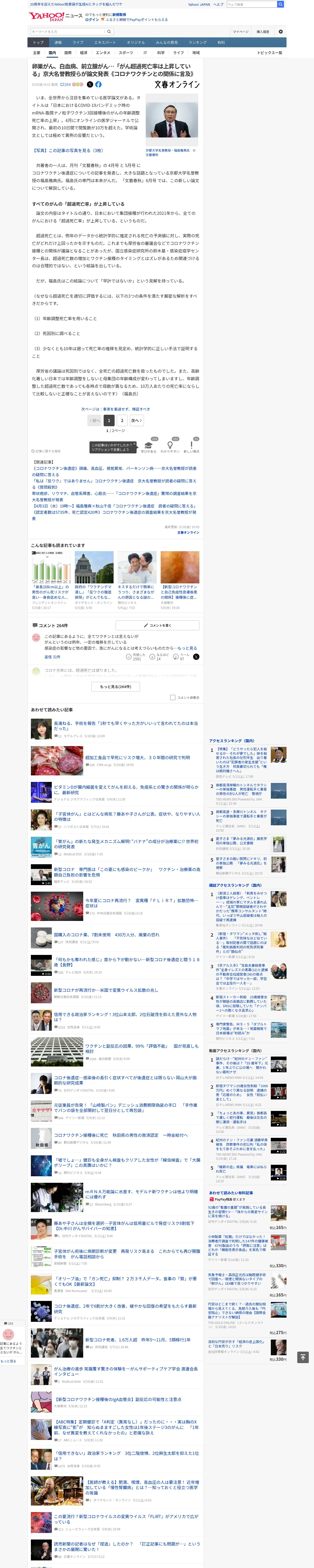Click the blue web search magnifier button
The width and height of the screenshot is (314, 1568).
click(281, 4)
